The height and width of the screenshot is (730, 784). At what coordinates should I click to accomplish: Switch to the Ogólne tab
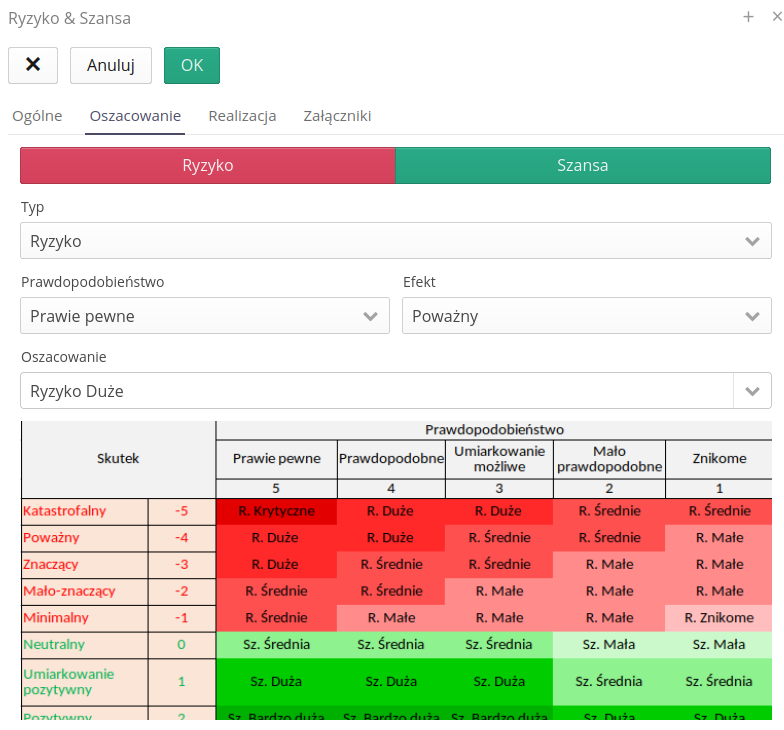(37, 116)
